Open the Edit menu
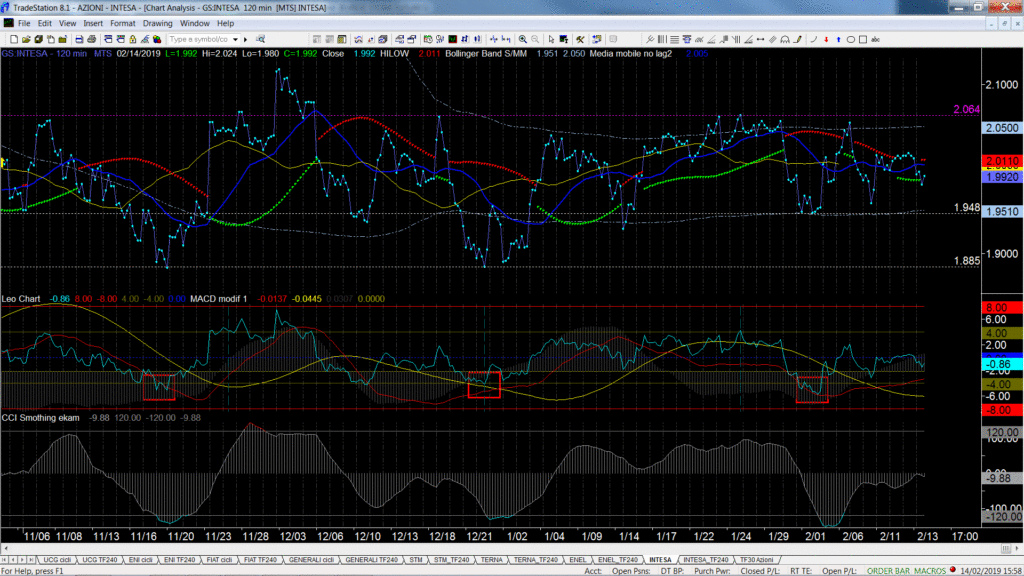The image size is (1024, 576). [x=44, y=24]
